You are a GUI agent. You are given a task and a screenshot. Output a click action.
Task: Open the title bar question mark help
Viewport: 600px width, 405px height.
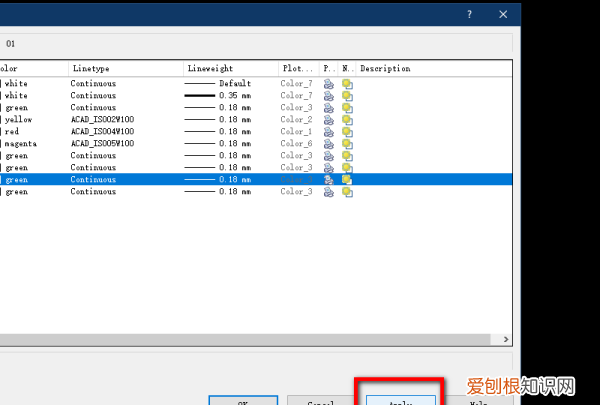pyautogui.click(x=469, y=14)
